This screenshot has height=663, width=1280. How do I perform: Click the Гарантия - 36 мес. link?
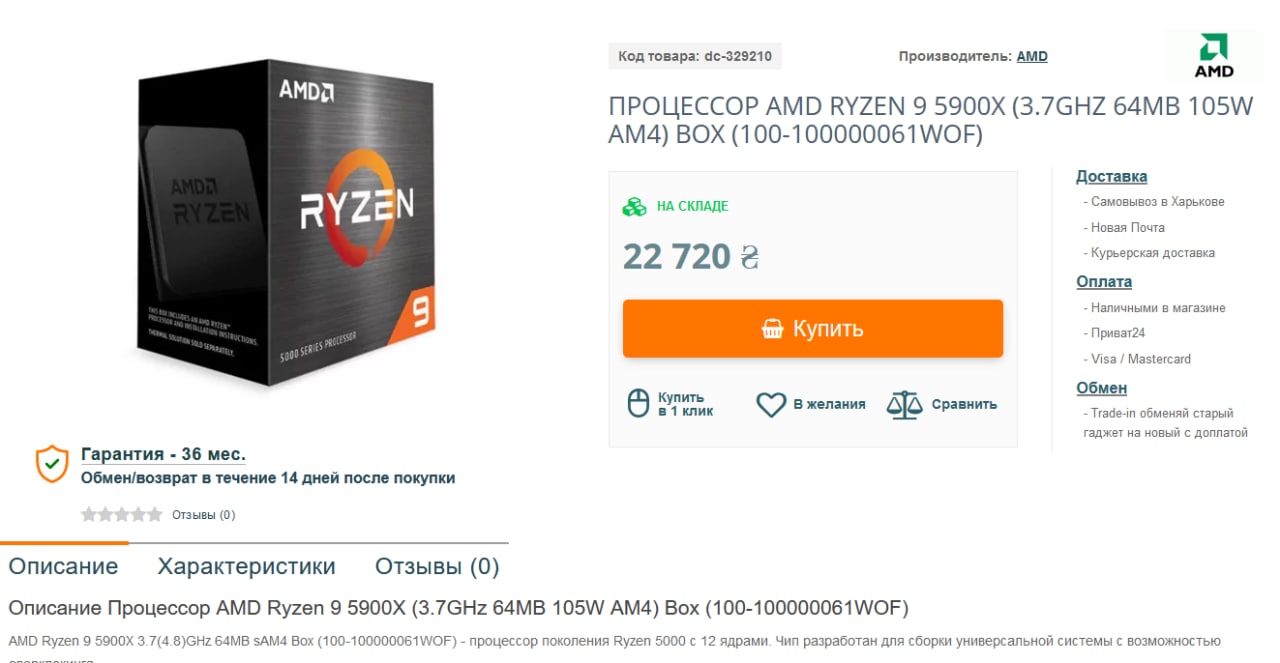point(163,454)
